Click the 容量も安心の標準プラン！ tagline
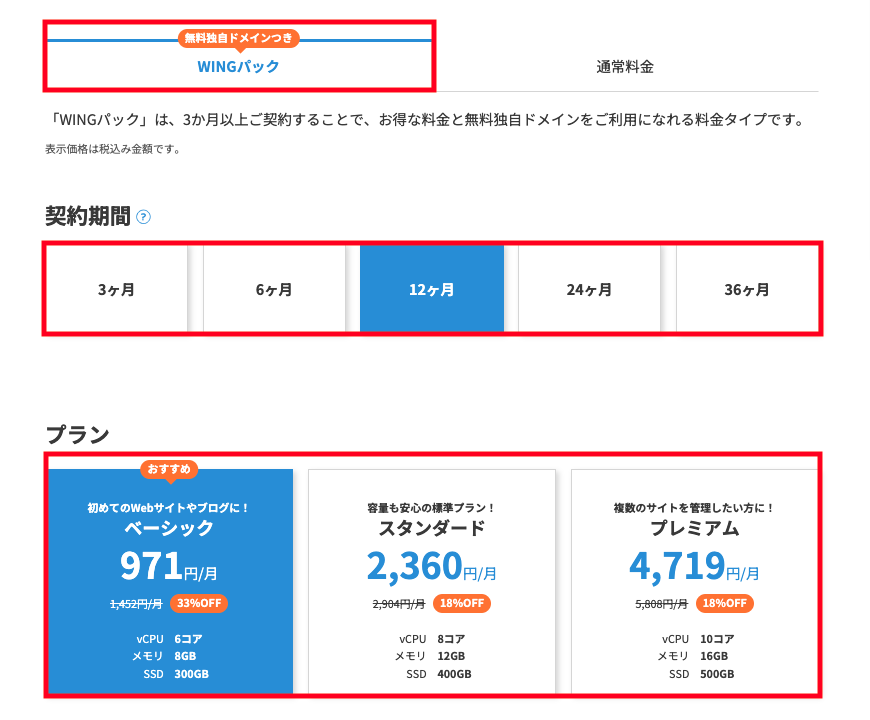This screenshot has width=870, height=720. [x=432, y=508]
